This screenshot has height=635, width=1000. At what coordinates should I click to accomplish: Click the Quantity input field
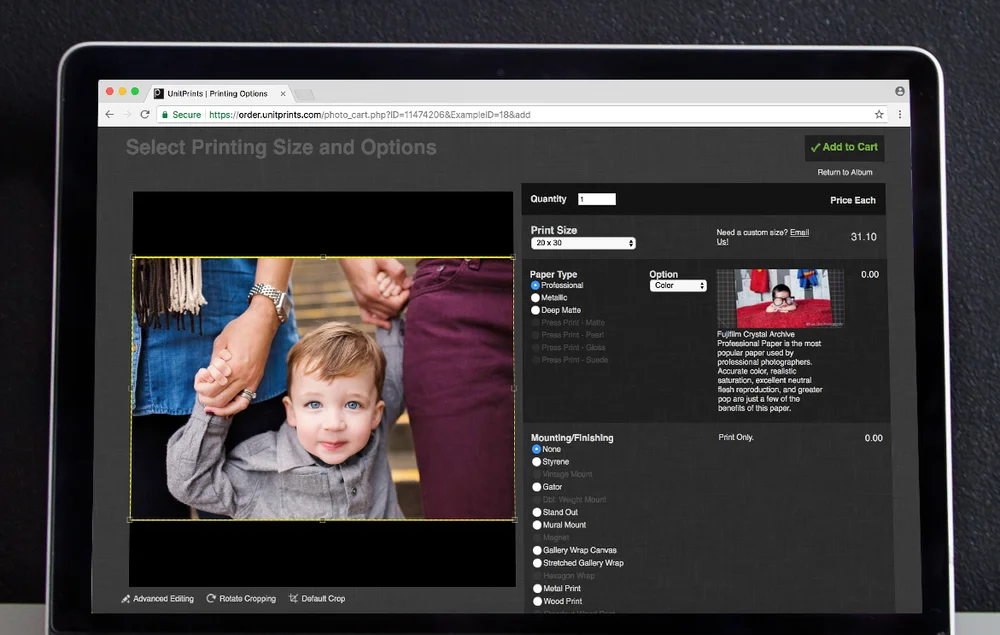click(x=596, y=199)
